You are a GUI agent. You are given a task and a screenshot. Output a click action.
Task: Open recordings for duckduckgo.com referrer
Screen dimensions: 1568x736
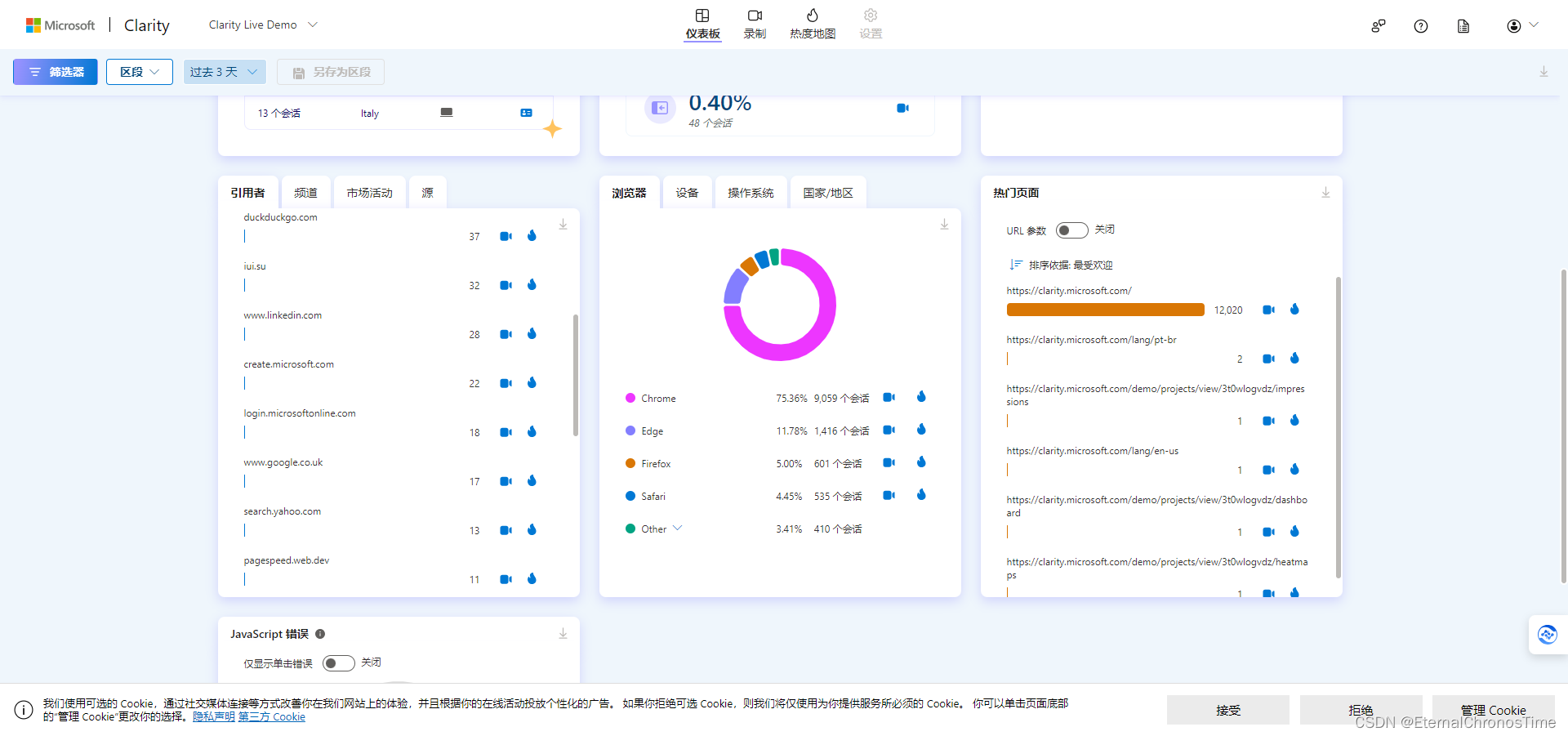click(x=506, y=236)
